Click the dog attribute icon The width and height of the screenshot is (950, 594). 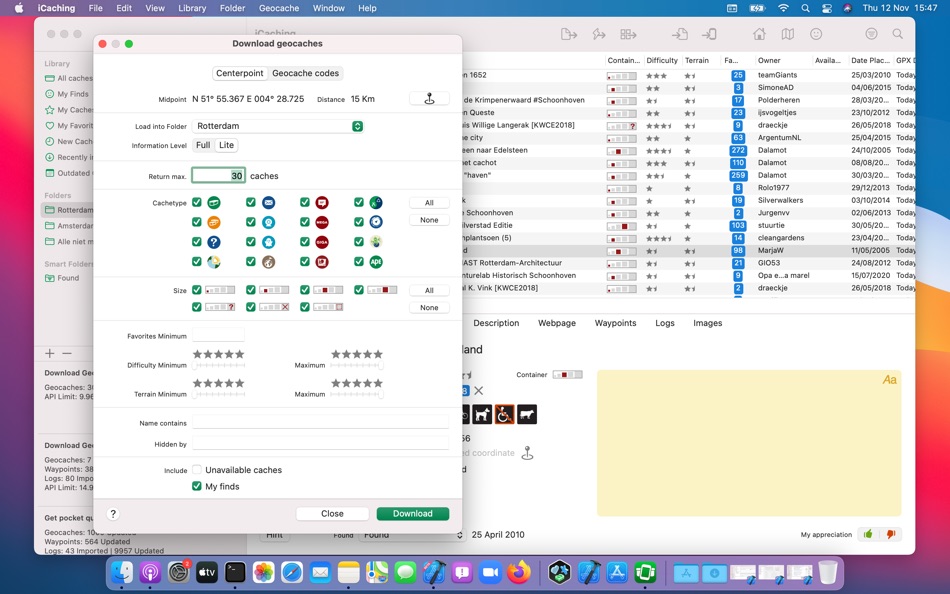coord(483,414)
